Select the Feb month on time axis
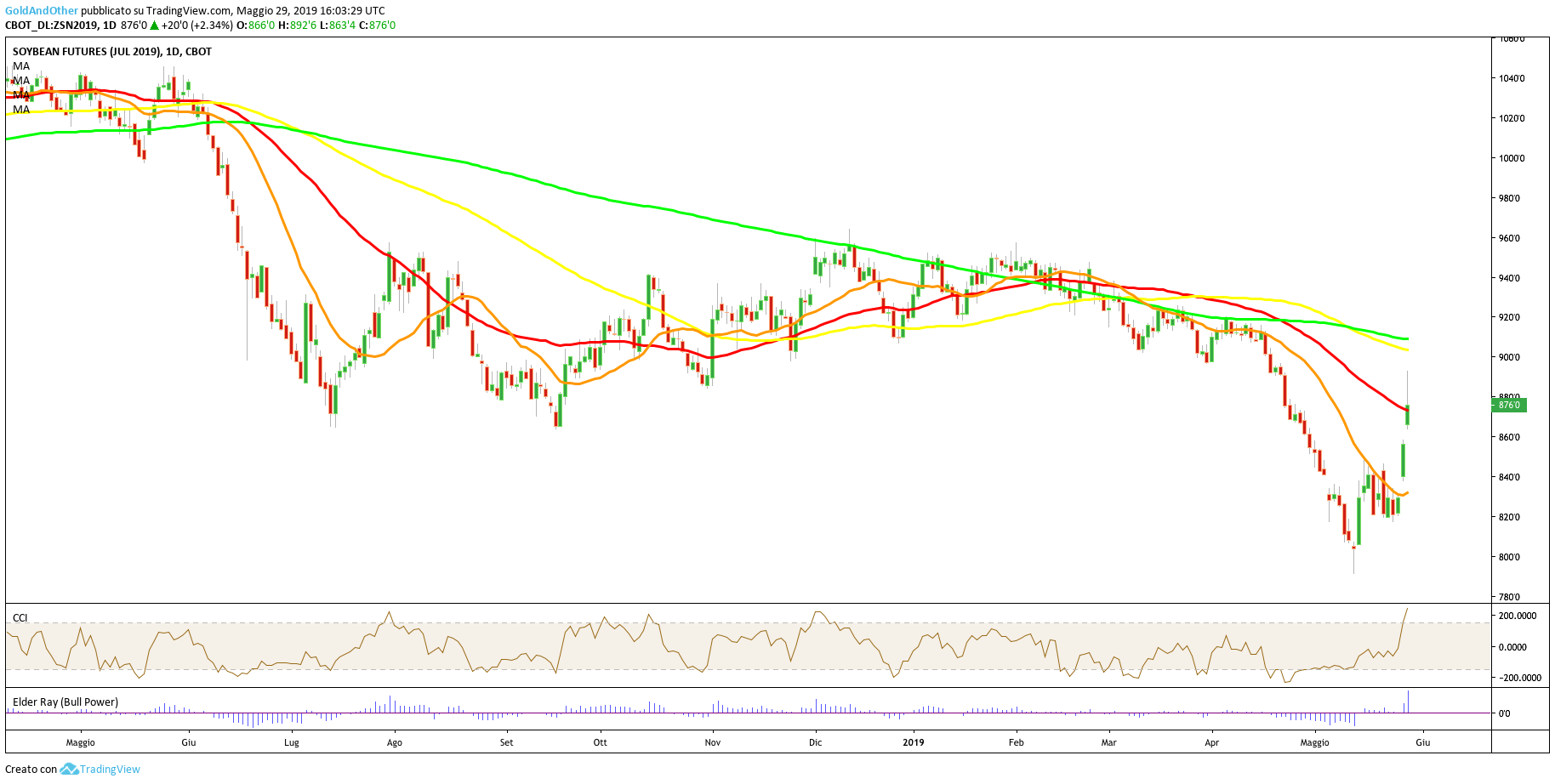1555x784 pixels. click(x=1017, y=743)
